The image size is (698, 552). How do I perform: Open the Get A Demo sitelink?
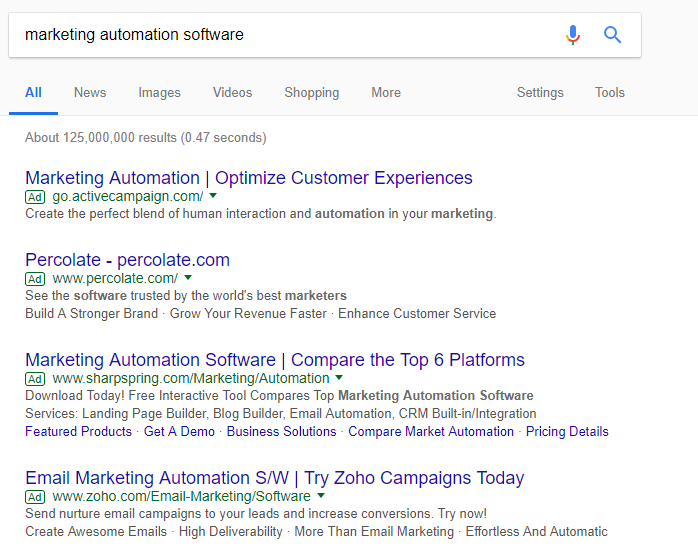(179, 431)
